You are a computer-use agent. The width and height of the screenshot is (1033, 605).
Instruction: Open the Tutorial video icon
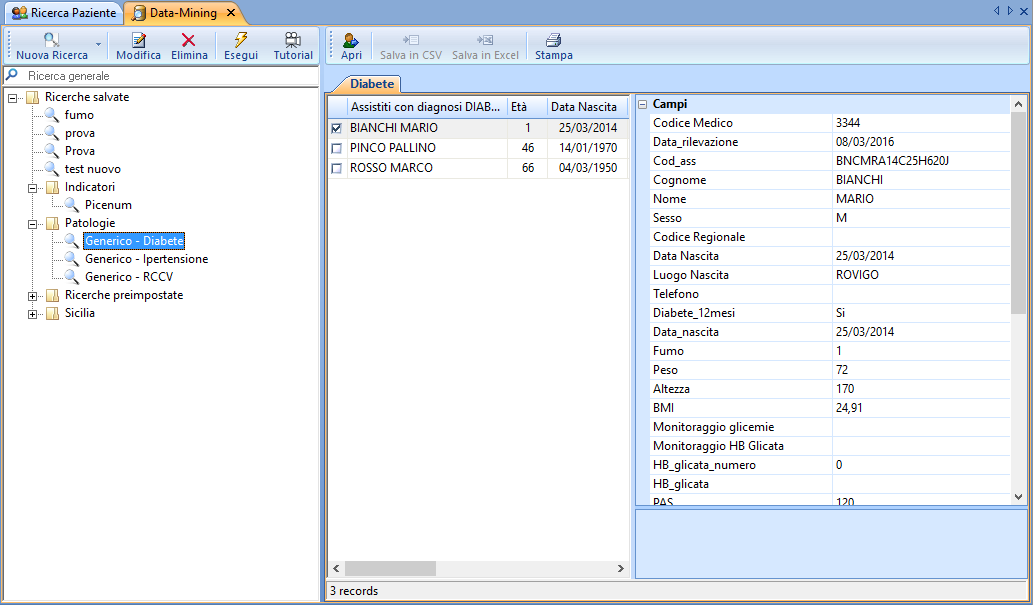tap(293, 40)
